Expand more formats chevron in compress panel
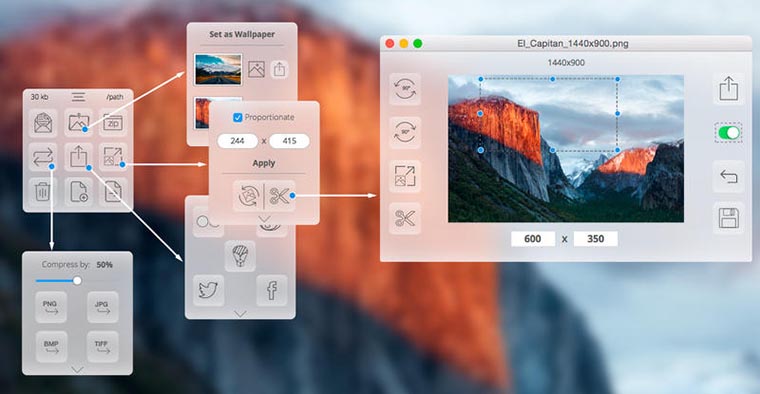 pyautogui.click(x=77, y=370)
